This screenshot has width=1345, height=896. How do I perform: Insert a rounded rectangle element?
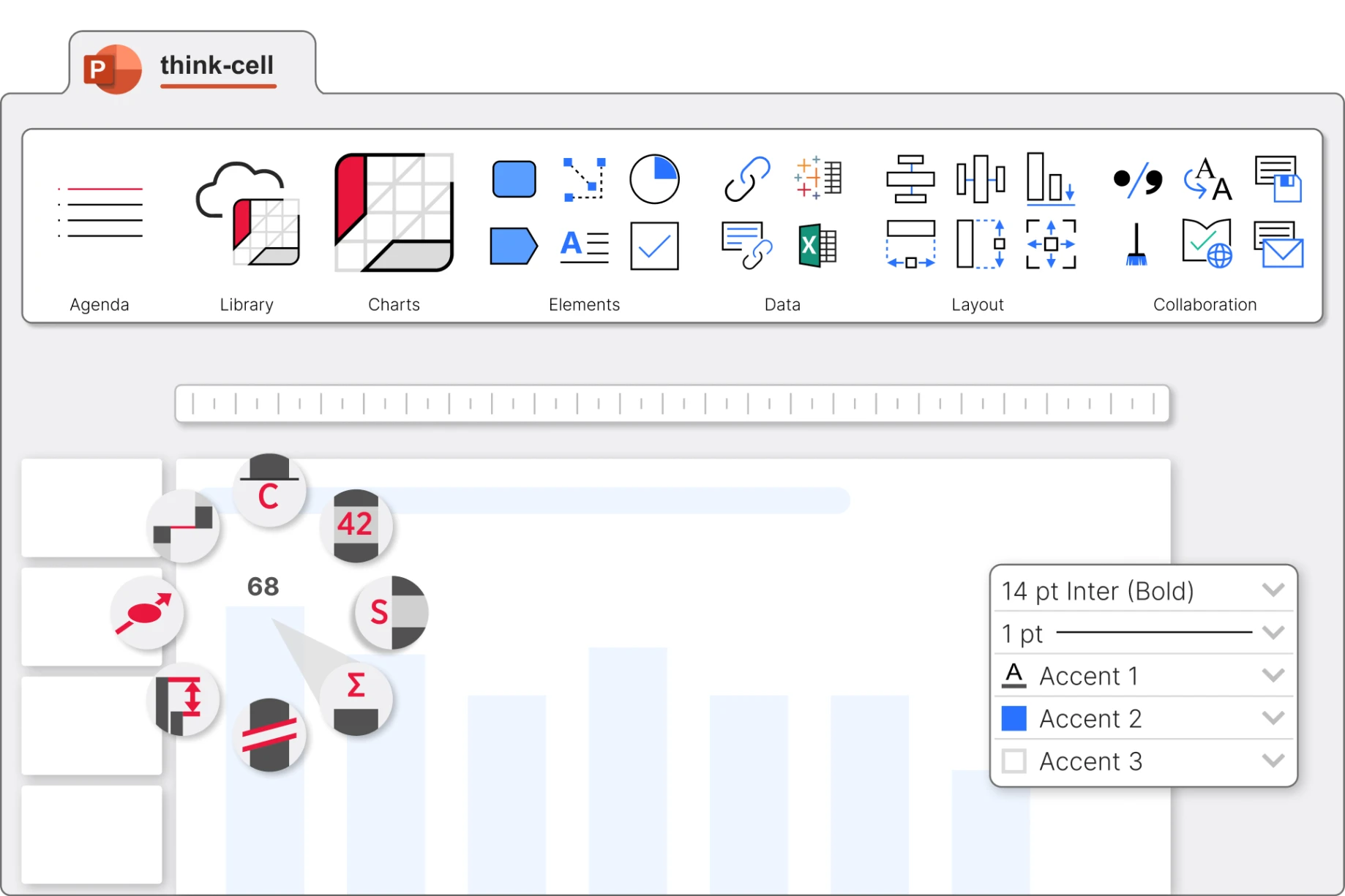click(514, 179)
